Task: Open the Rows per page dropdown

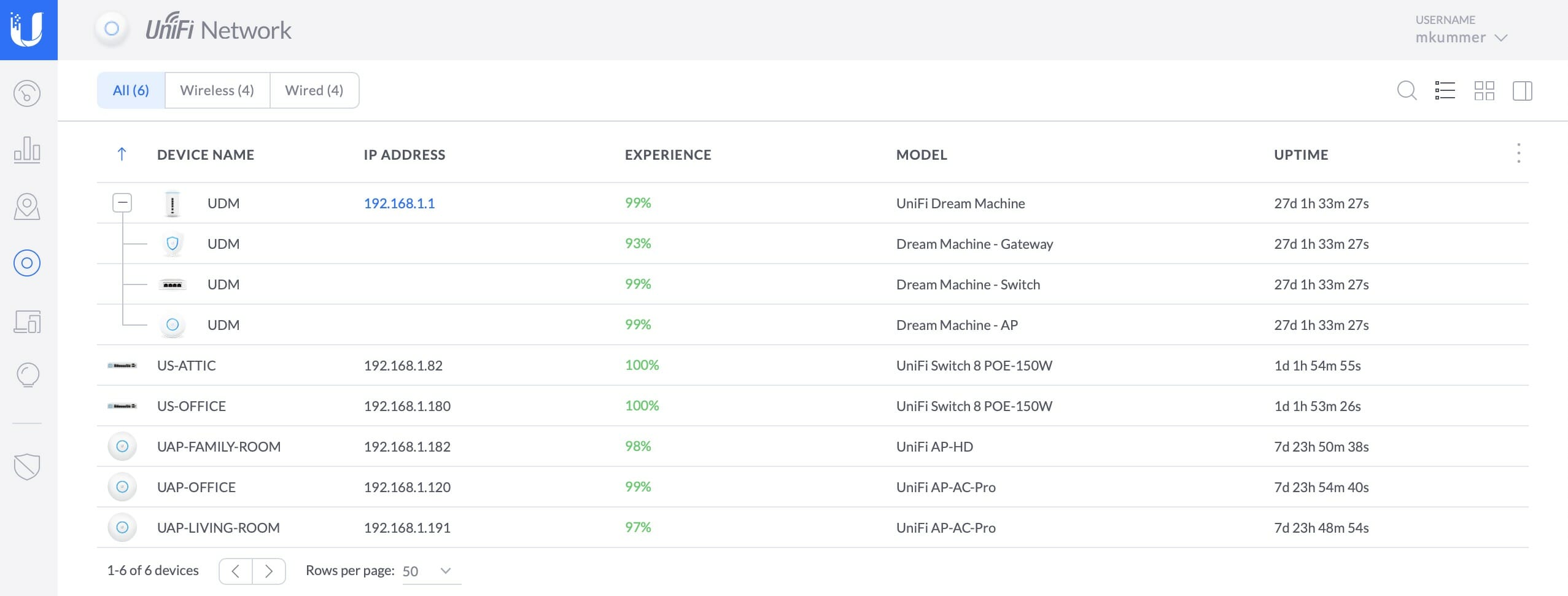Action: 432,571
